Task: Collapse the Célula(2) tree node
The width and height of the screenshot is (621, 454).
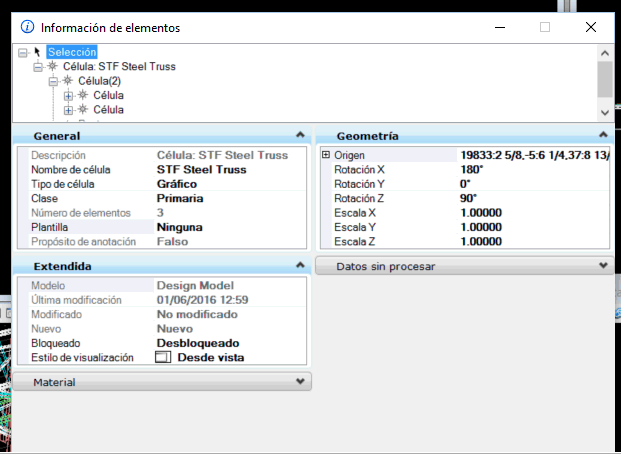Action: (x=53, y=82)
